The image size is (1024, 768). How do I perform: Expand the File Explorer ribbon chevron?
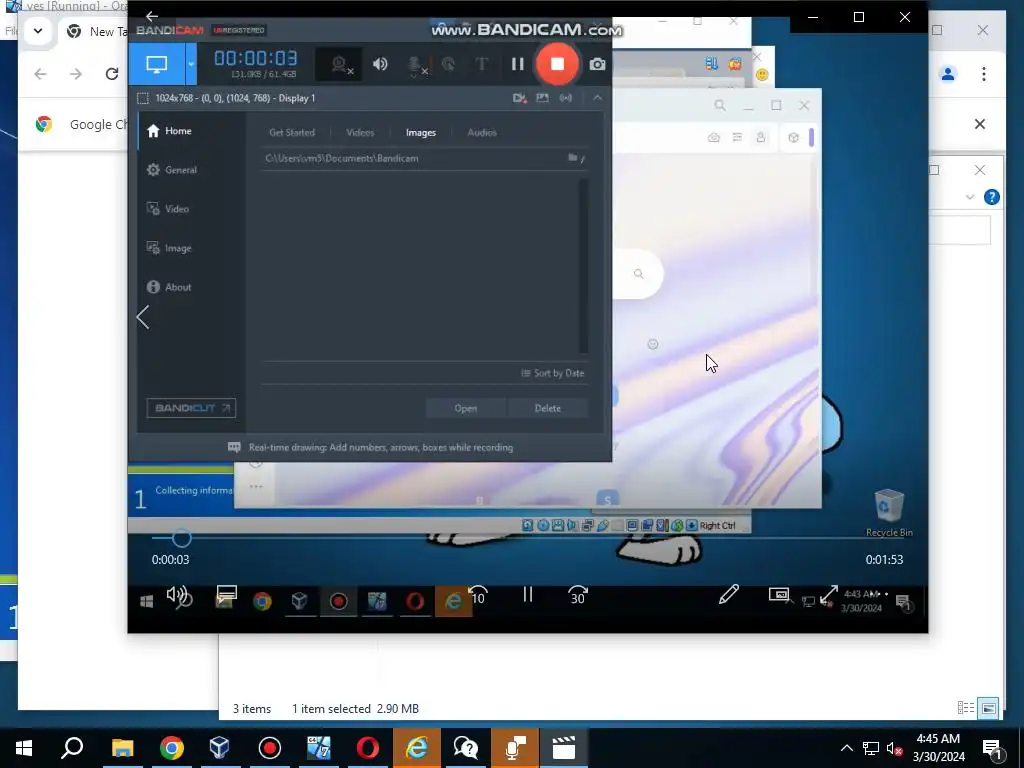[x=970, y=197]
